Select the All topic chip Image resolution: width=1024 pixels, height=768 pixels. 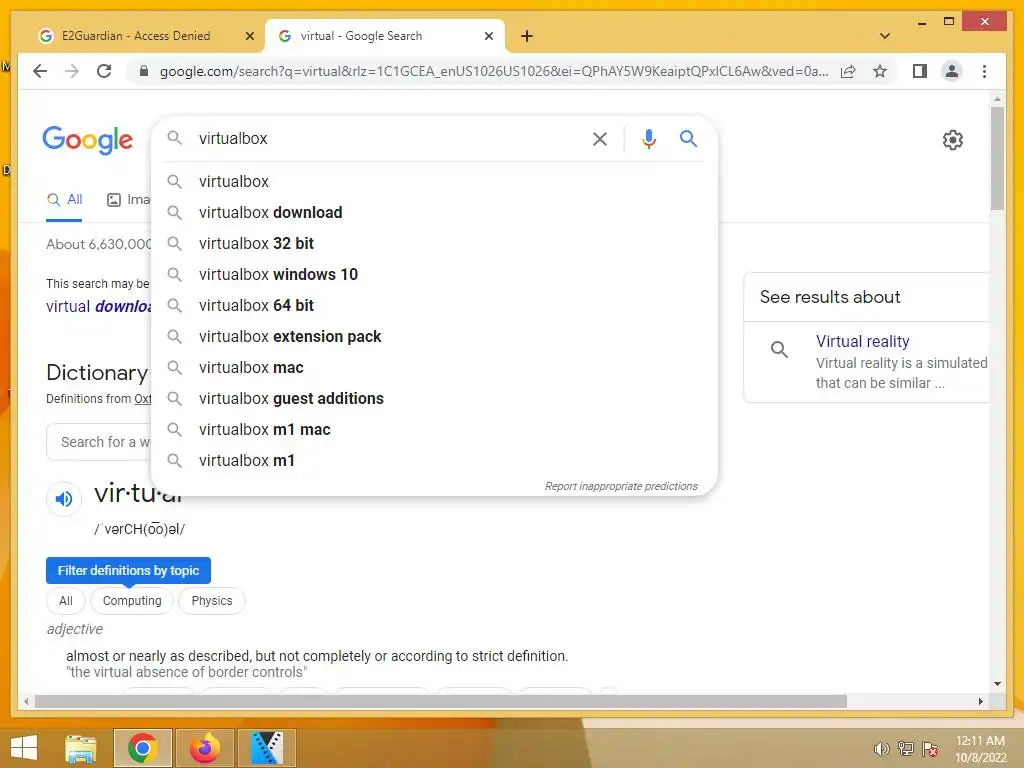point(65,601)
